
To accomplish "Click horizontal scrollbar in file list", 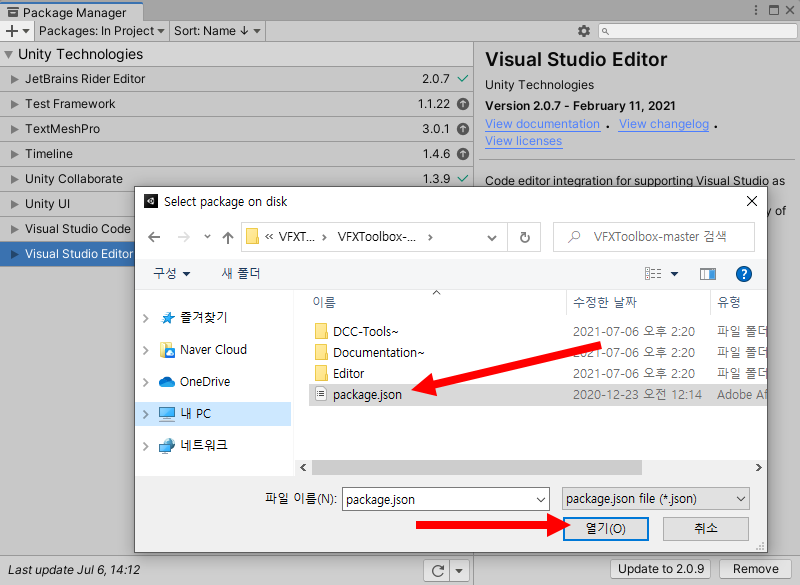I will pos(477,468).
